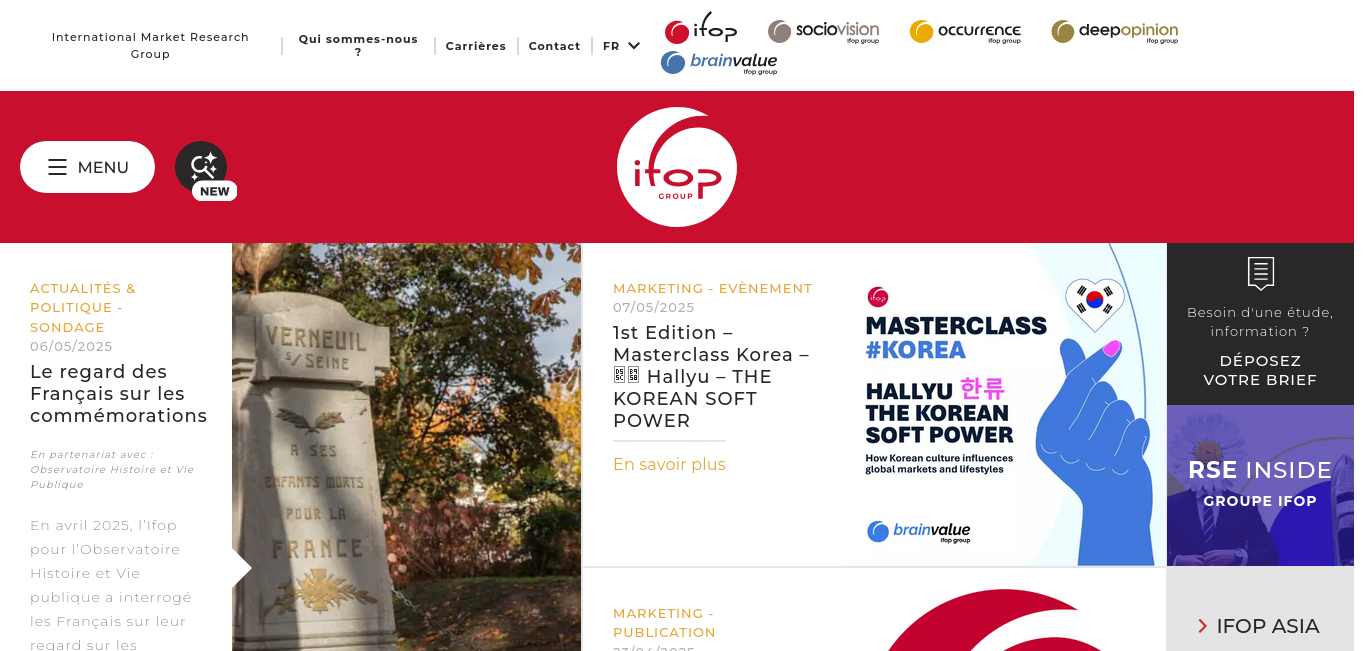Click En savoir plus link
Viewport: 1366px width, 651px height.
669,464
